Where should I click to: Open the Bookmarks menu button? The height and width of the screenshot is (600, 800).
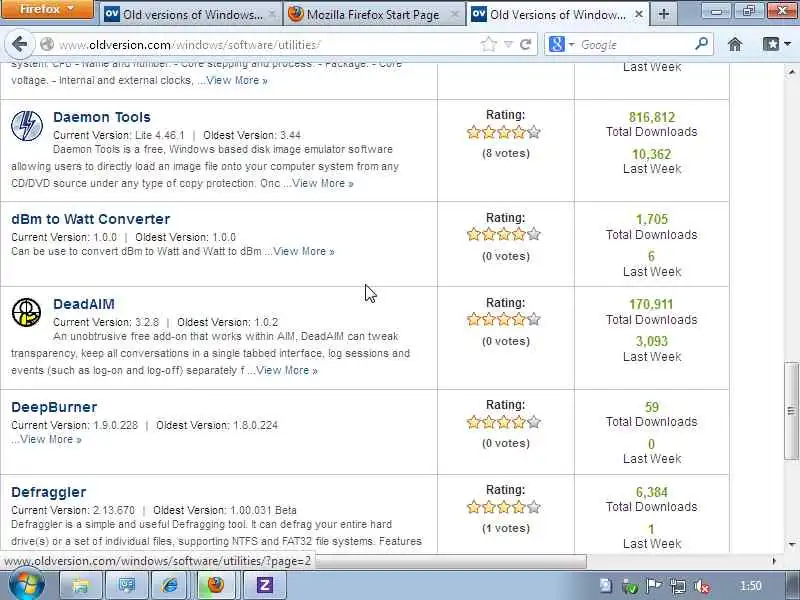777,45
